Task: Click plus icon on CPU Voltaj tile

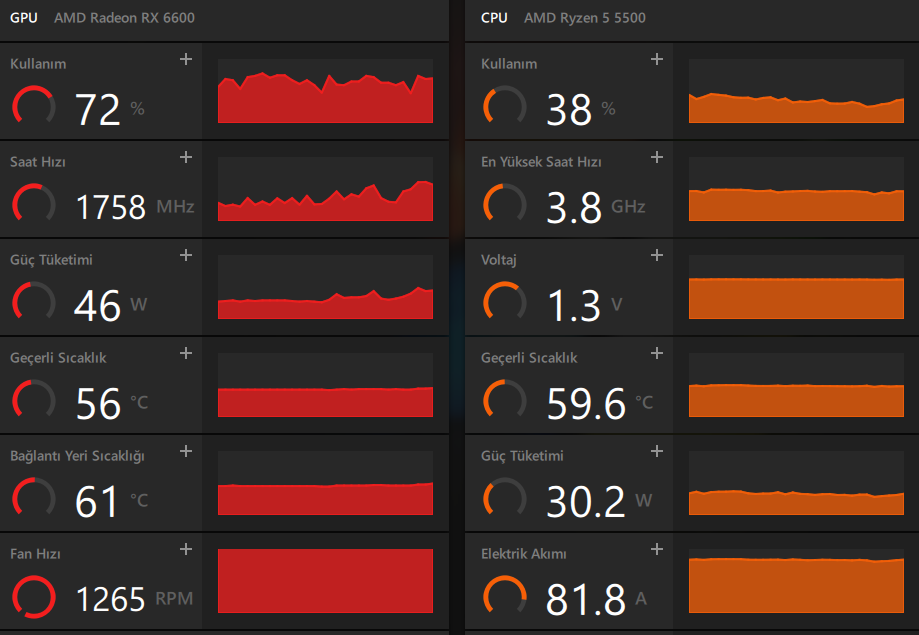Action: [x=657, y=255]
